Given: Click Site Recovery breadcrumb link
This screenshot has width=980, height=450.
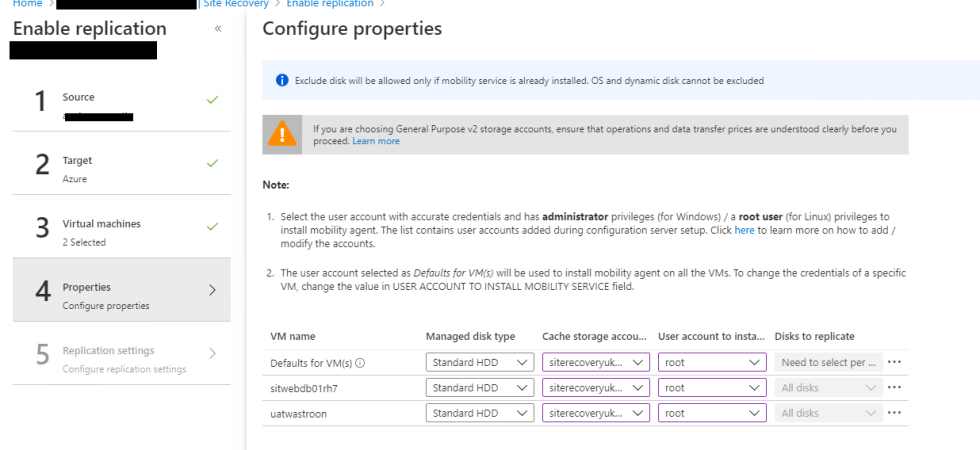Looking at the screenshot, I should 236,4.
